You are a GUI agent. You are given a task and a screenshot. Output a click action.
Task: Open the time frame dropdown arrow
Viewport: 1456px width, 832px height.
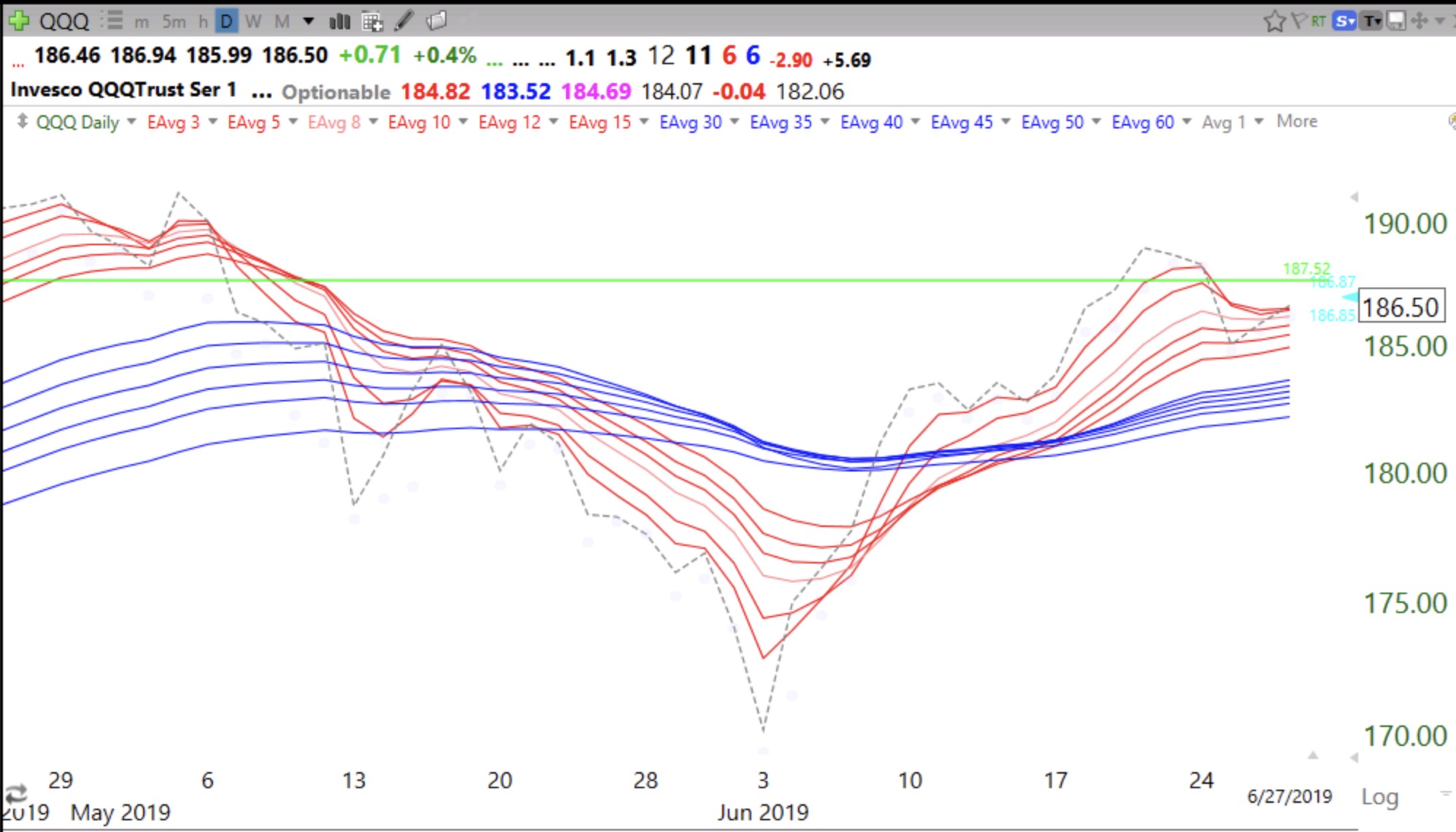point(309,21)
